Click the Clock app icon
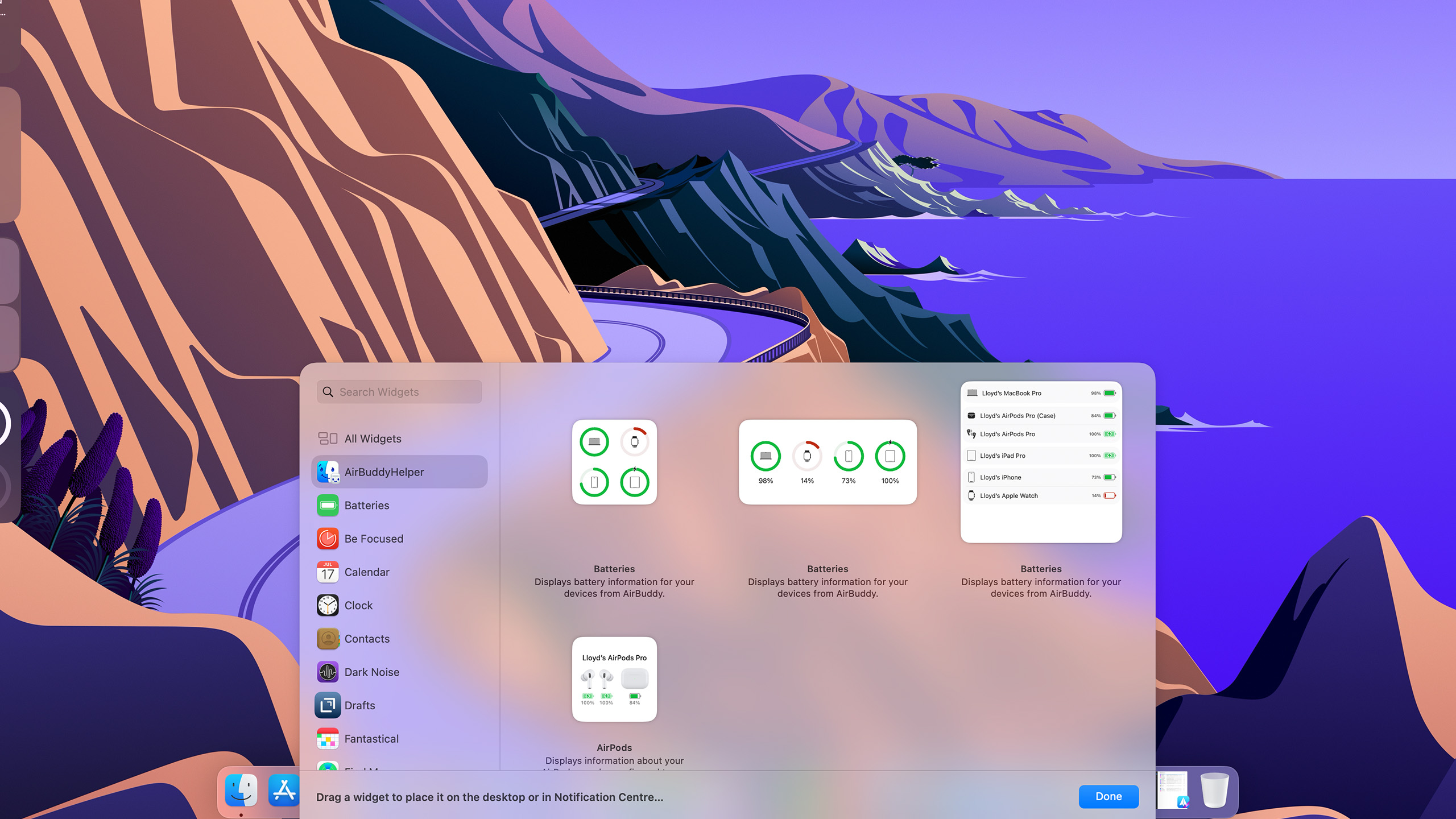 click(x=328, y=605)
